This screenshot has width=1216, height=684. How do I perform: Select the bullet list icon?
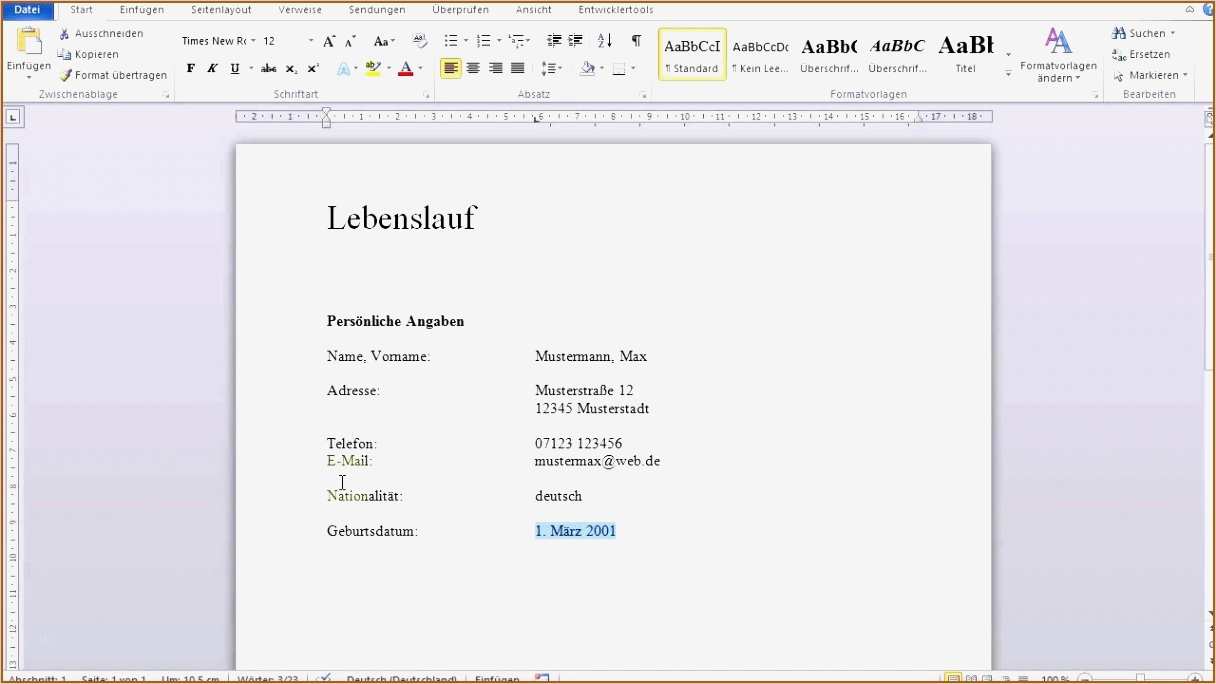pos(451,41)
